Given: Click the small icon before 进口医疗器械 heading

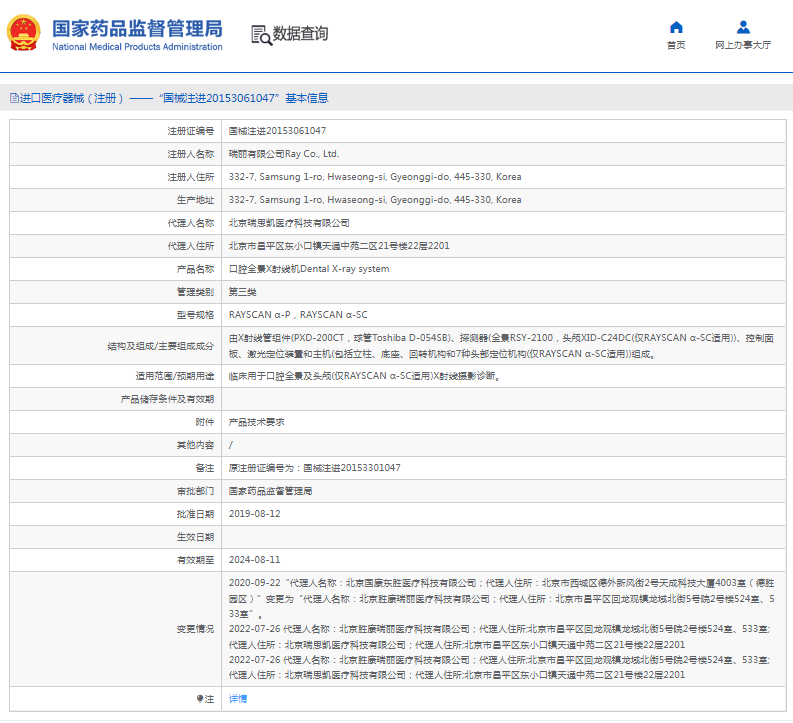Looking at the screenshot, I should tap(13, 98).
